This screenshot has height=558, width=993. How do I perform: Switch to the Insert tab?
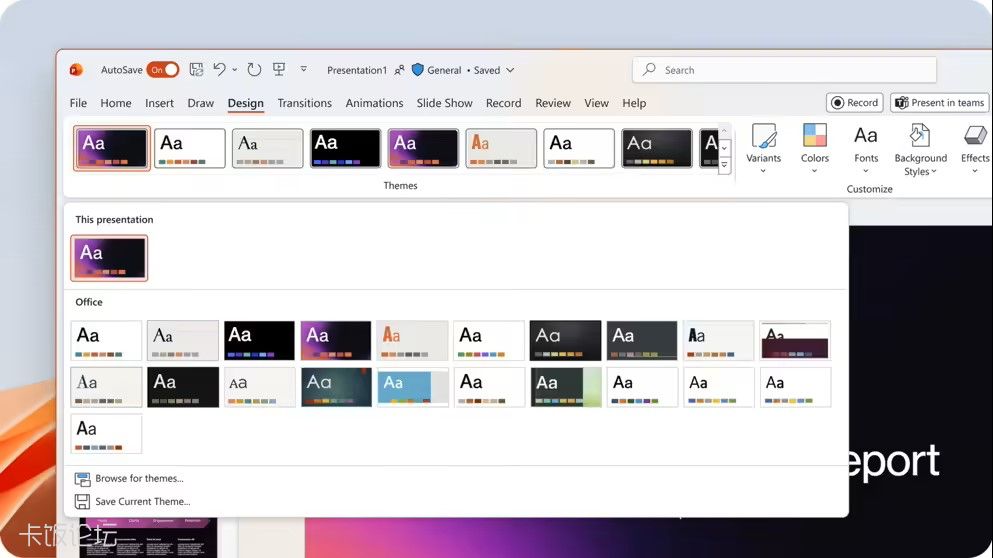[x=159, y=103]
